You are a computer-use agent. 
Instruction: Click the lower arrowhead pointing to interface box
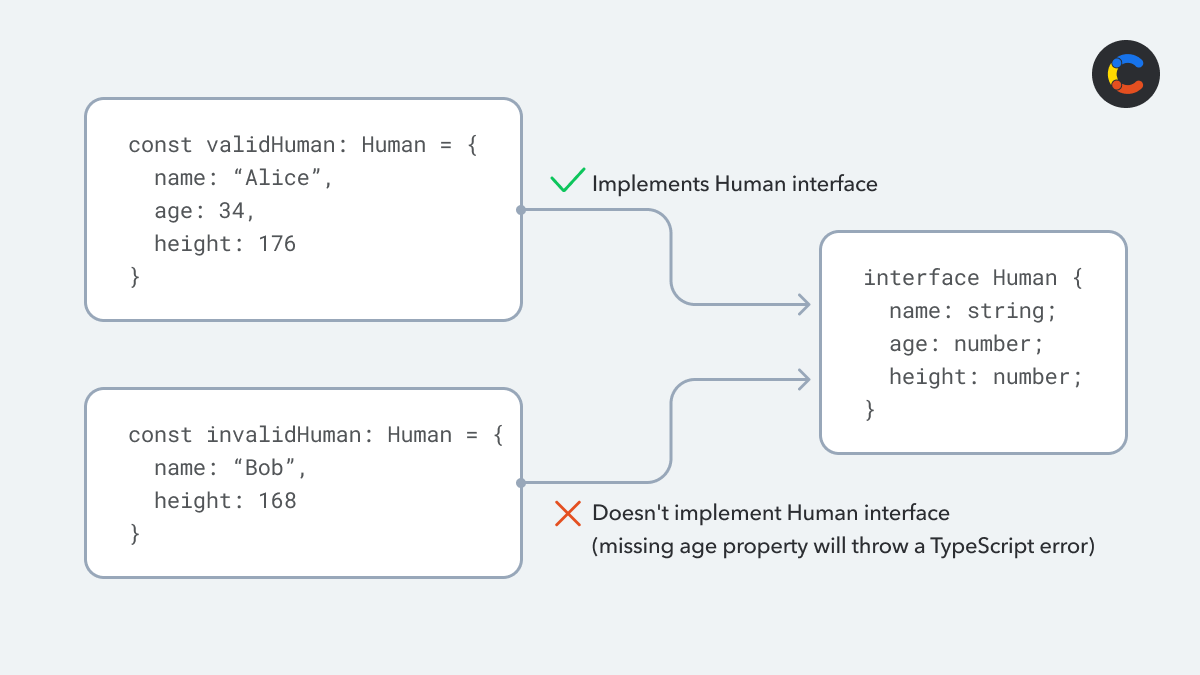(802, 378)
